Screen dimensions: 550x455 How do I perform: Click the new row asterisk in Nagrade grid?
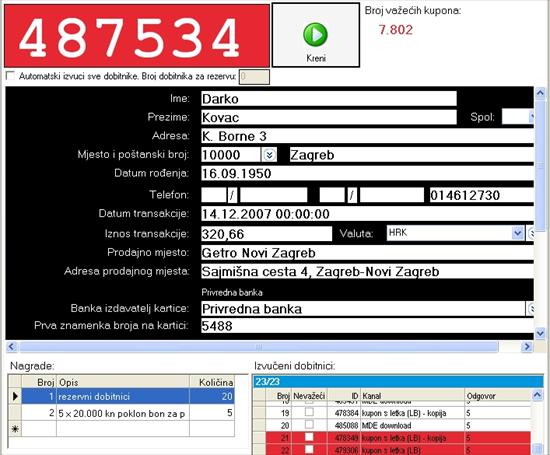tap(15, 429)
